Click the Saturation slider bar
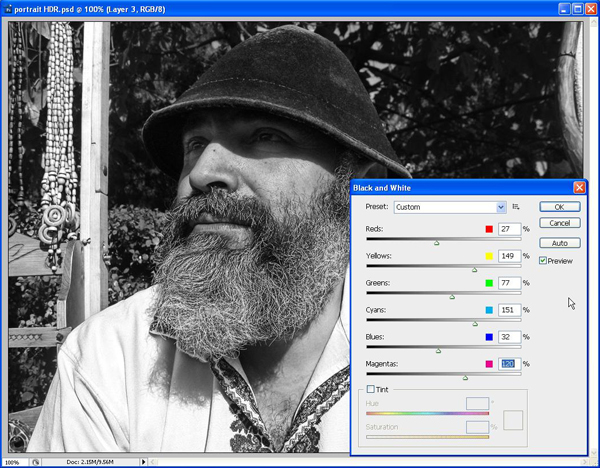 pos(427,437)
